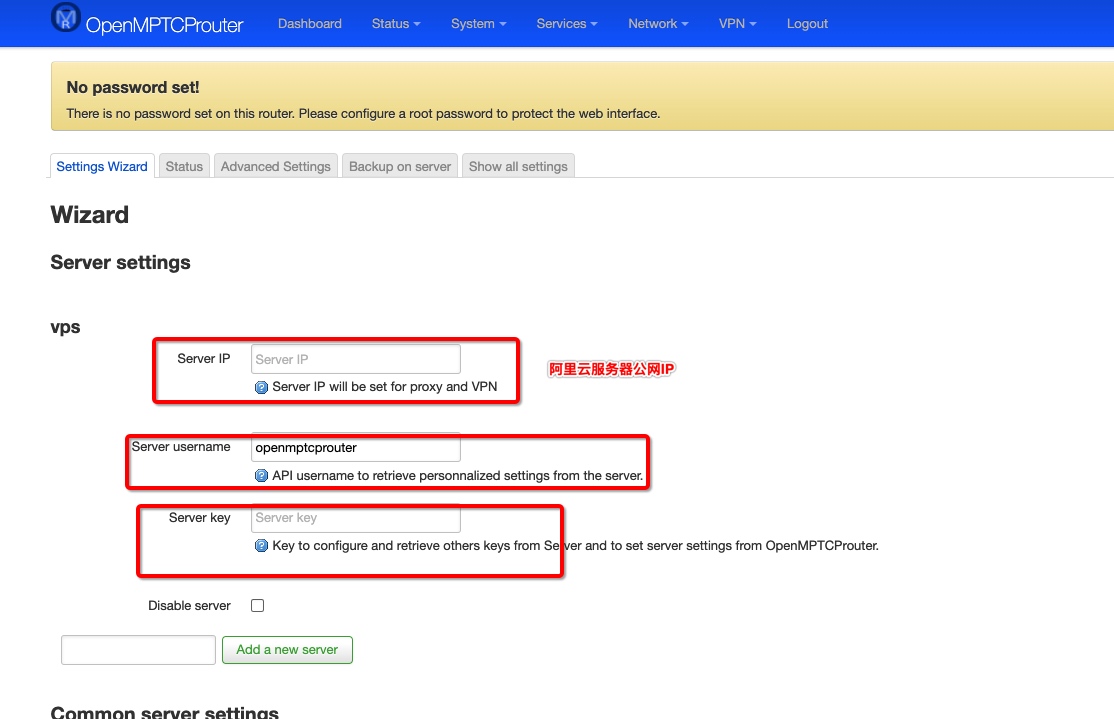This screenshot has width=1114, height=719.
Task: Click the 'Server IP will be set for proxy and VPN' hint
Action: (384, 387)
